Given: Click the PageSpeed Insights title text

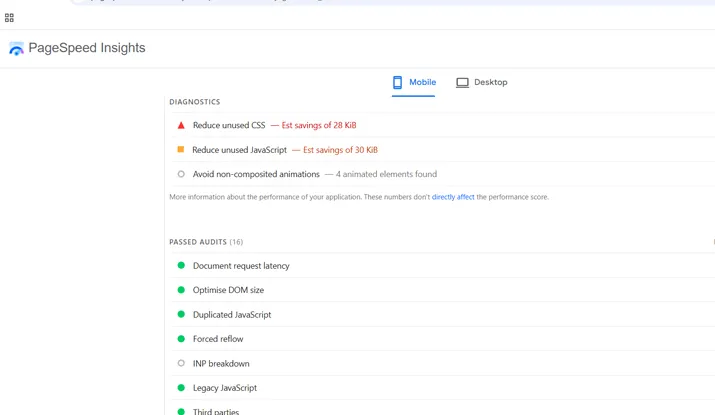Looking at the screenshot, I should coord(87,48).
